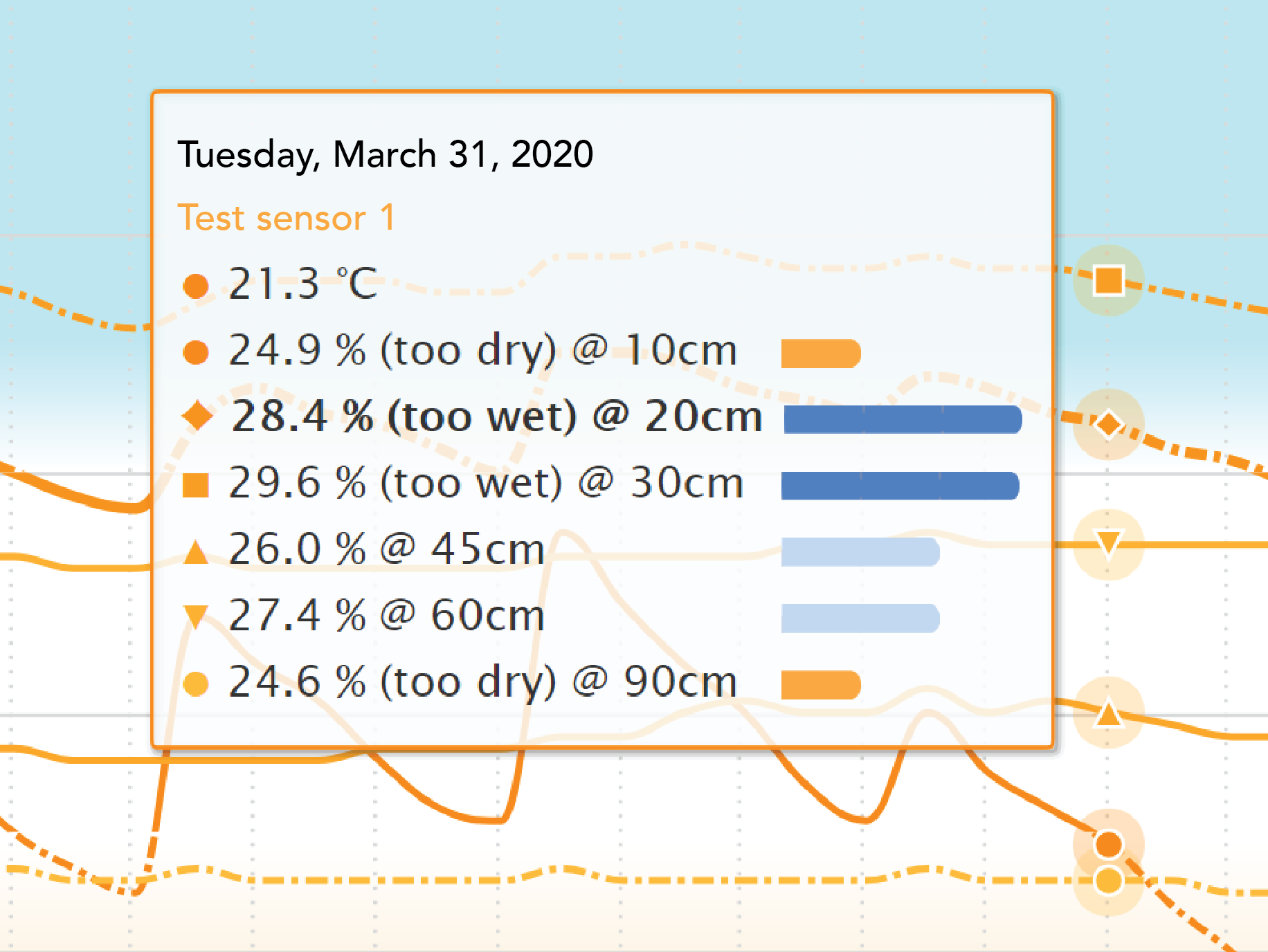
Task: Click the orange circle icon beside 21.3 °C
Action: (196, 286)
